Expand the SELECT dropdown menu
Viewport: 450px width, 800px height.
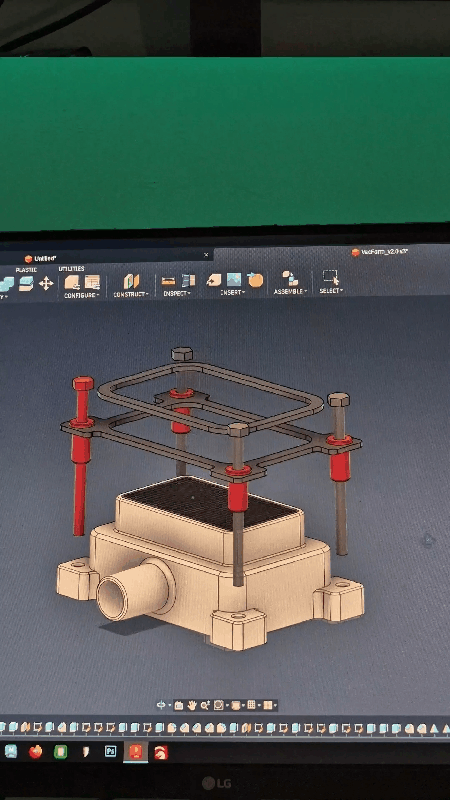click(331, 291)
